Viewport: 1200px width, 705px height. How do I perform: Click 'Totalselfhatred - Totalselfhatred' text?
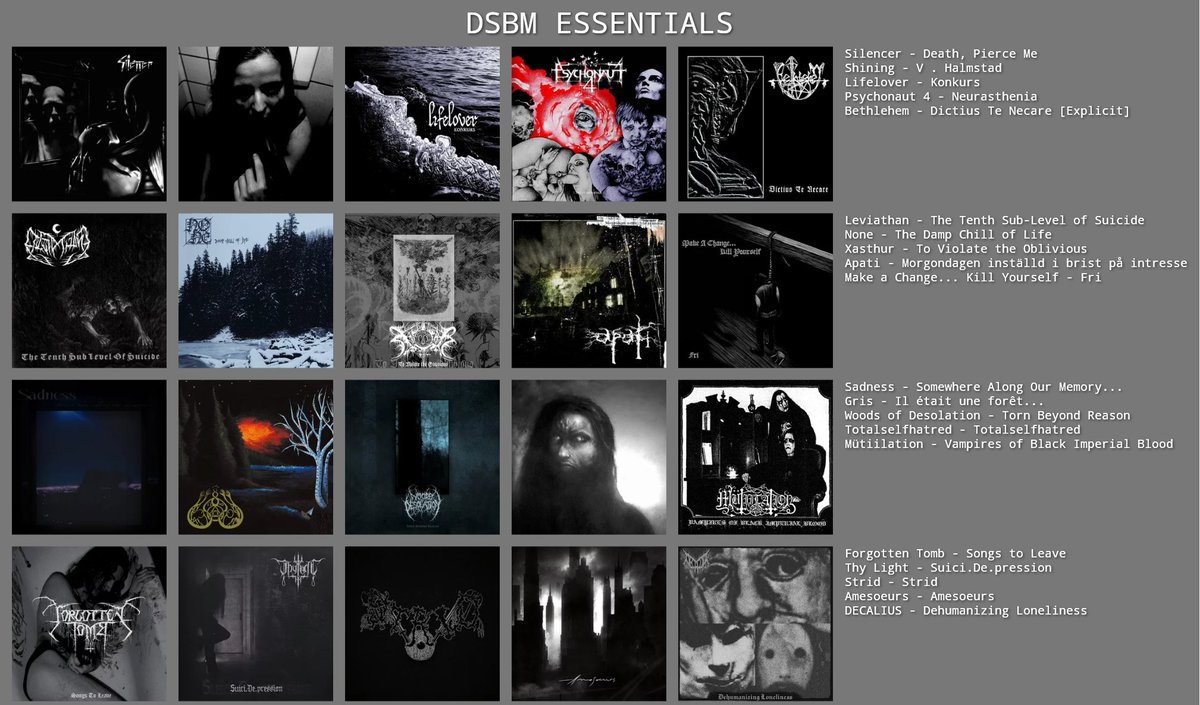click(x=962, y=430)
